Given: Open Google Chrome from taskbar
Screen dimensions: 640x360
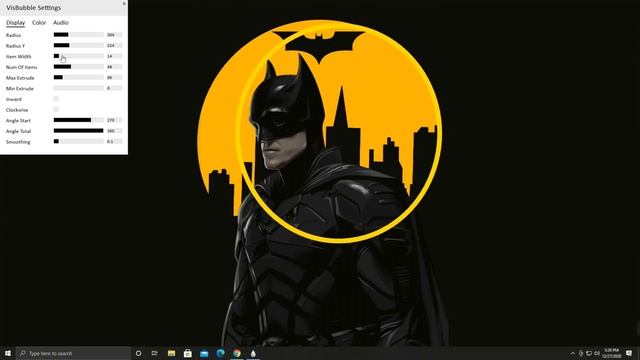Looking at the screenshot, I should coord(237,353).
